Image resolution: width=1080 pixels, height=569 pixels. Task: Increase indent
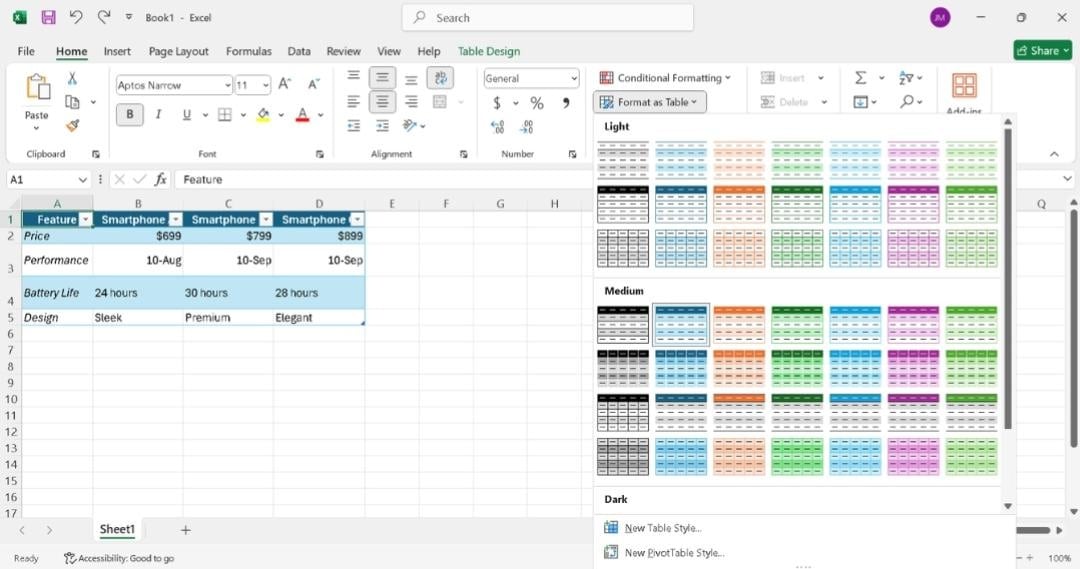tap(382, 125)
